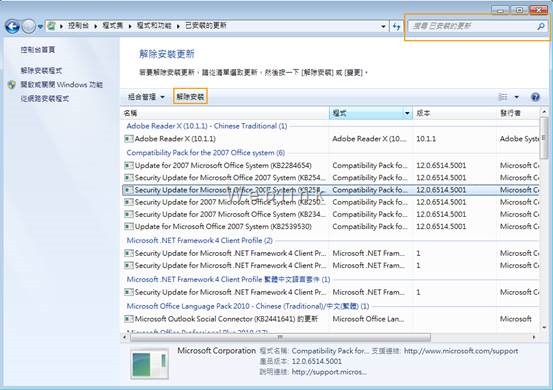
Task: Open the recent pages dropdown beside Forward
Action: point(40,26)
